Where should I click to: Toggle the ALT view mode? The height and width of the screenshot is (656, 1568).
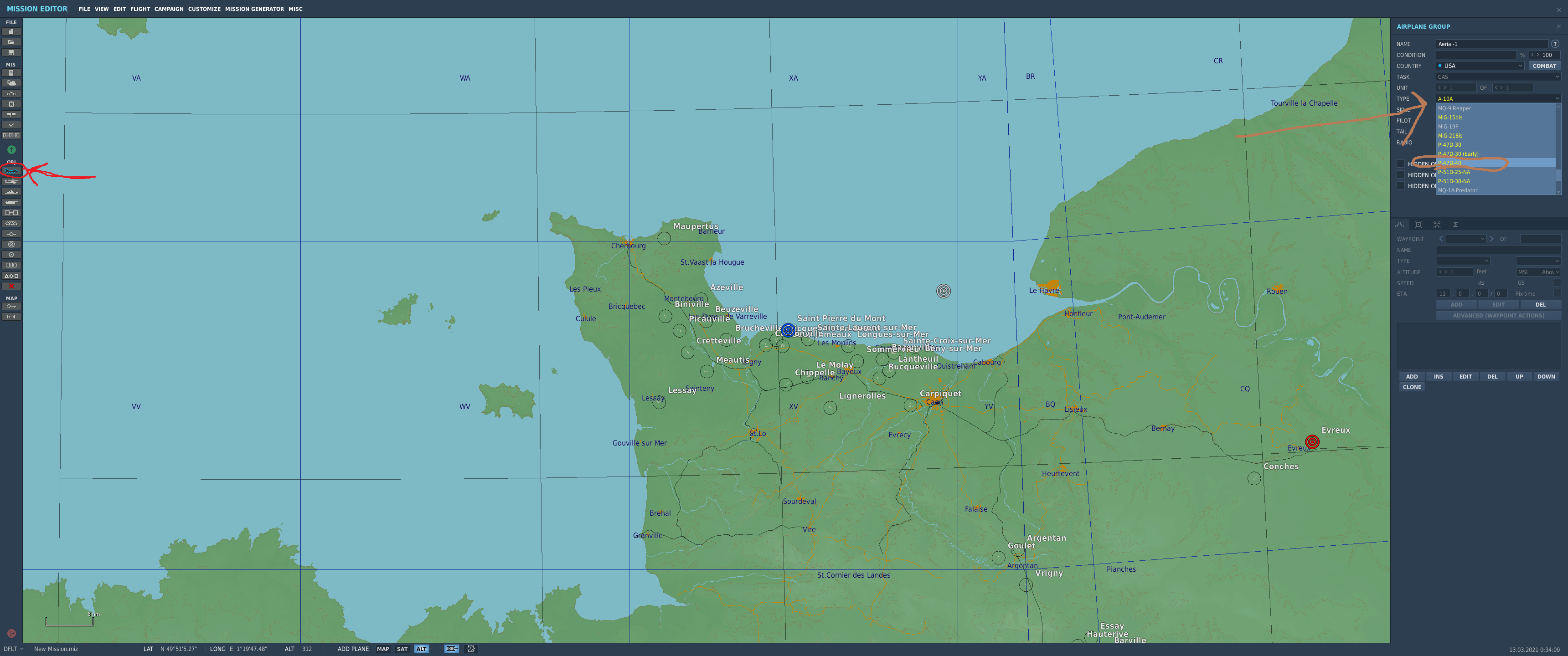[x=421, y=649]
